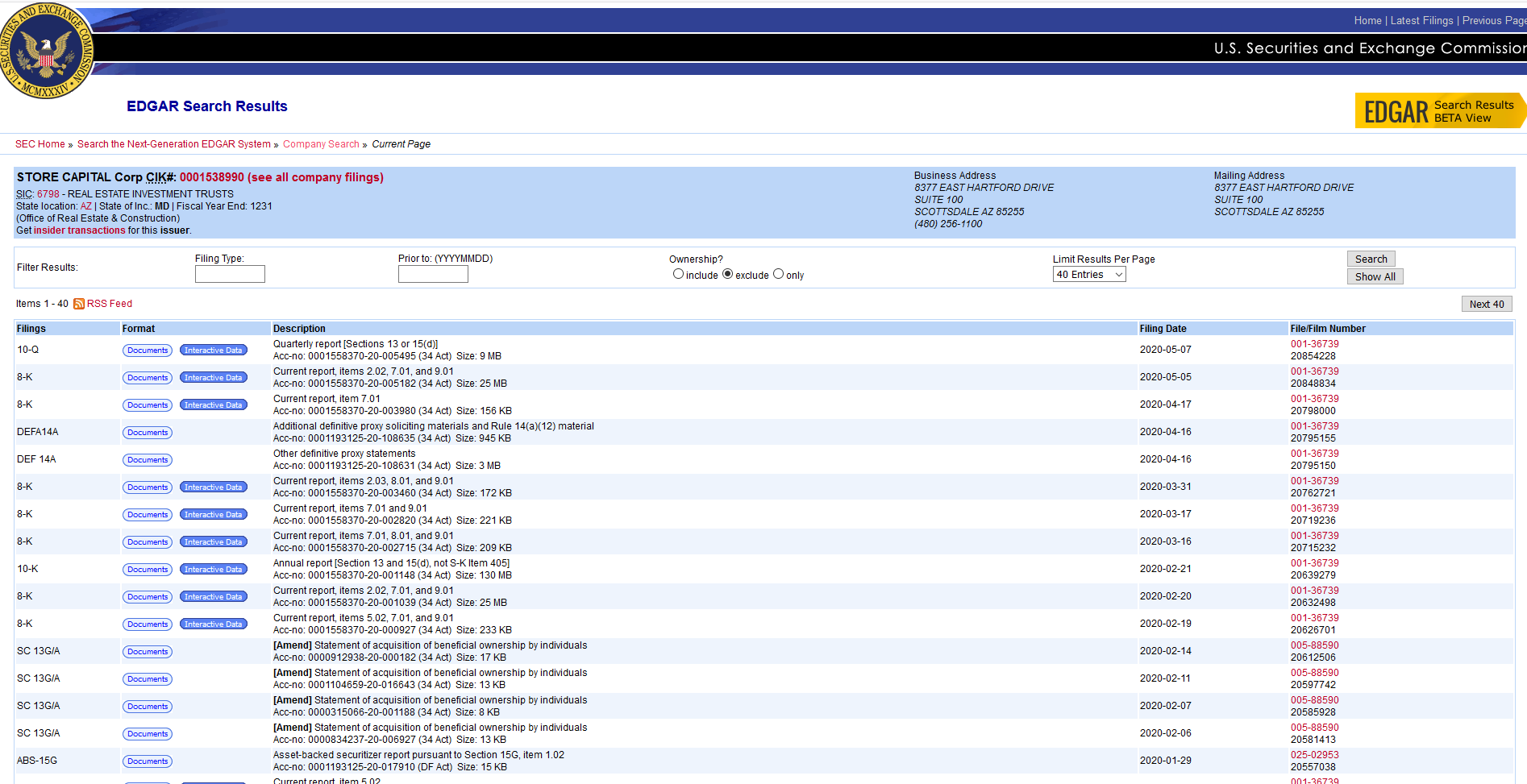Go to Previous Page in header
This screenshot has width=1527, height=784.
click(1494, 21)
